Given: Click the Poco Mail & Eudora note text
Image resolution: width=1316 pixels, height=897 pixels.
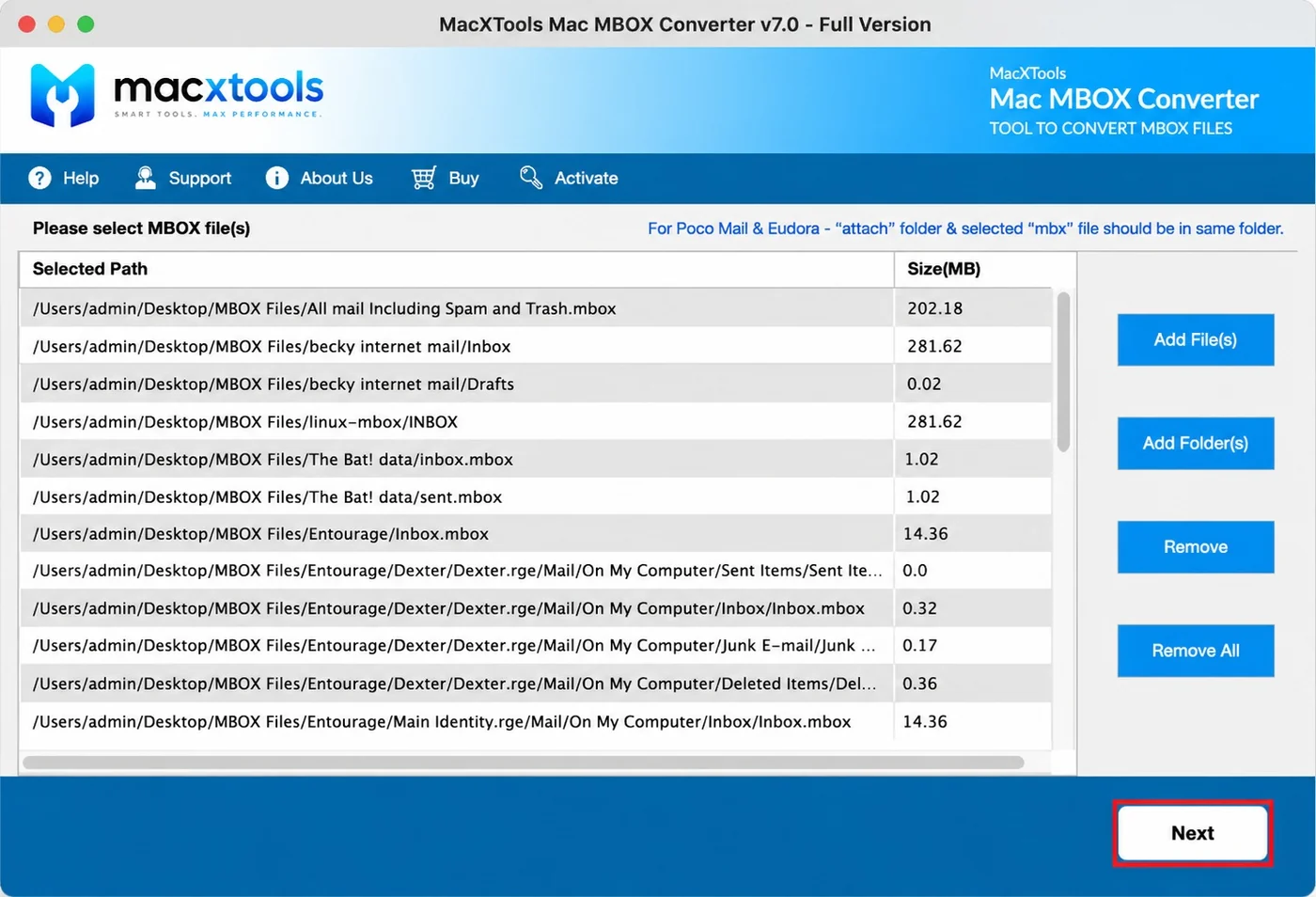Looking at the screenshot, I should click(965, 228).
